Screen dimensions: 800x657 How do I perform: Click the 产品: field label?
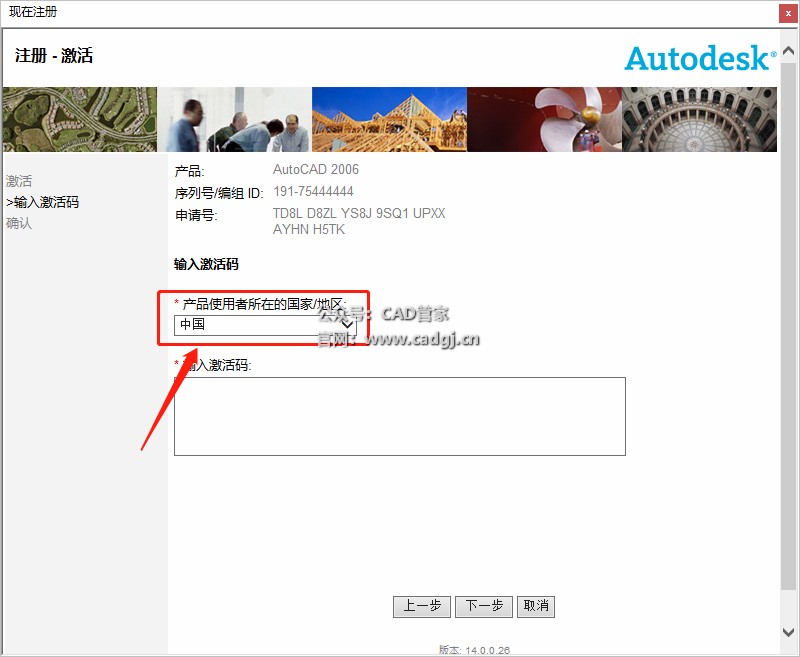point(189,171)
